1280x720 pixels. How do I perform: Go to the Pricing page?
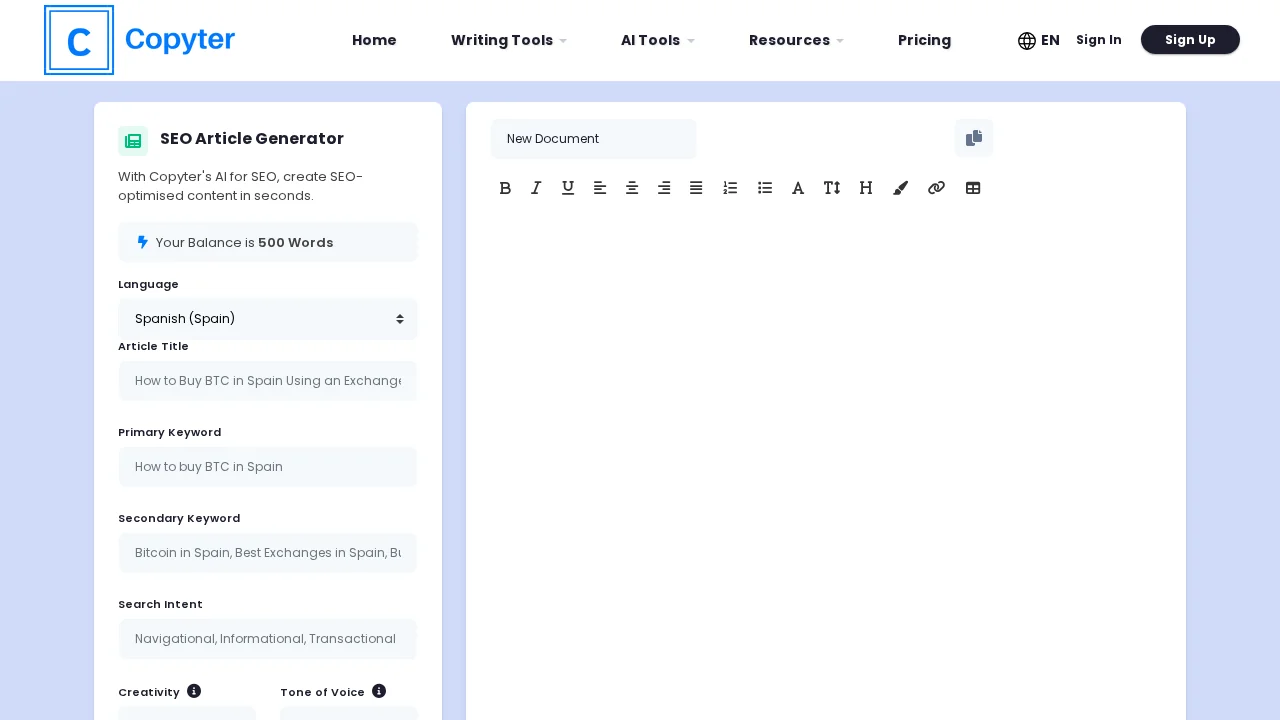click(x=924, y=40)
